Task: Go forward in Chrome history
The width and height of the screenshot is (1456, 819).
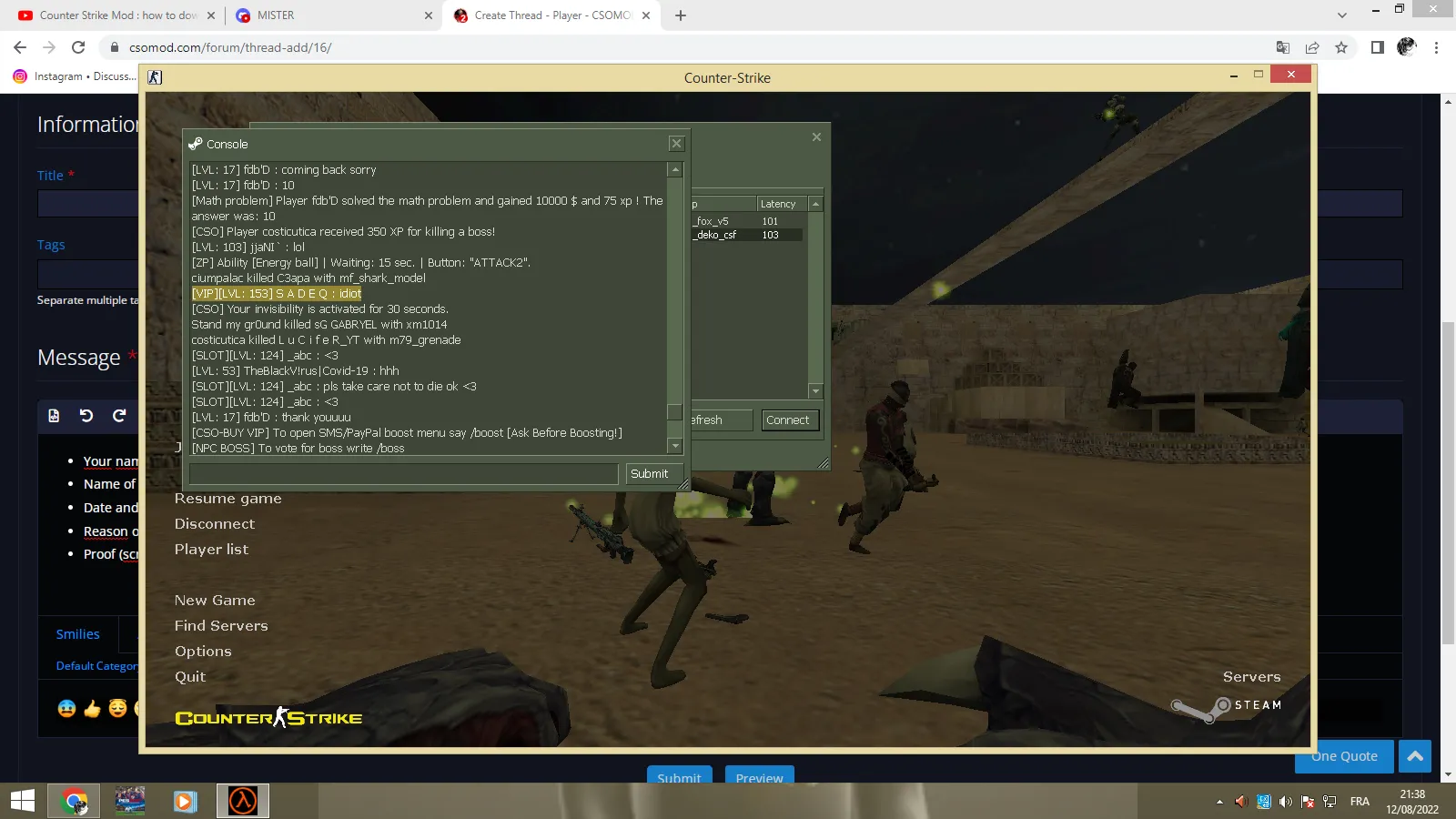Action: point(49,47)
